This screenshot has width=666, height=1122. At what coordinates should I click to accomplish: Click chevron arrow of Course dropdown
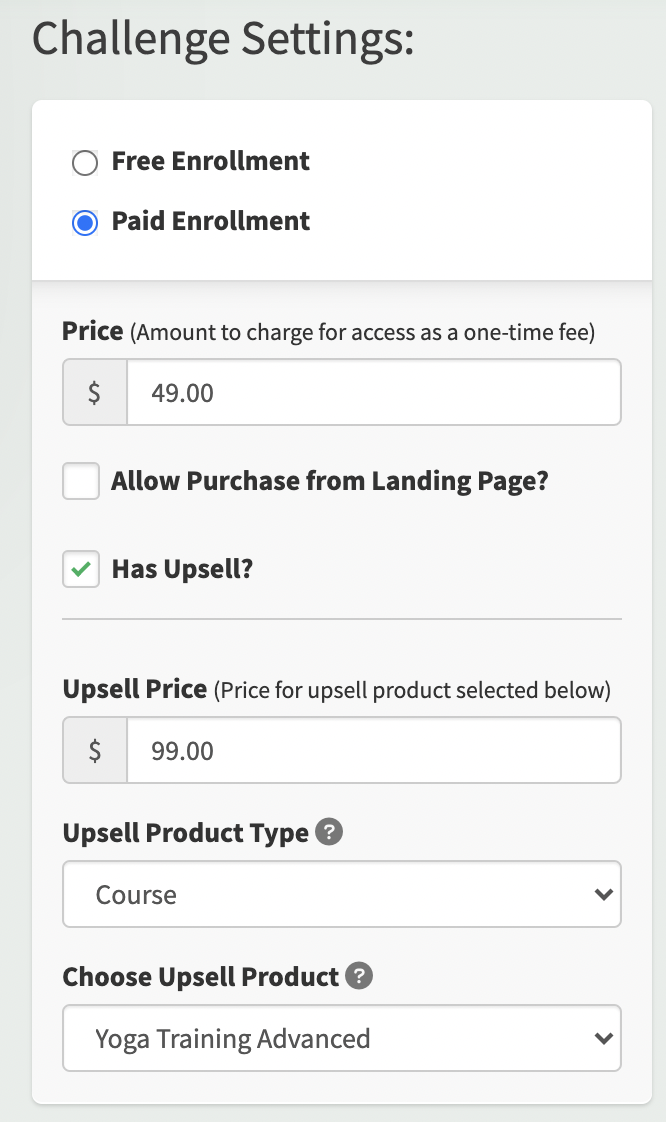[x=604, y=894]
